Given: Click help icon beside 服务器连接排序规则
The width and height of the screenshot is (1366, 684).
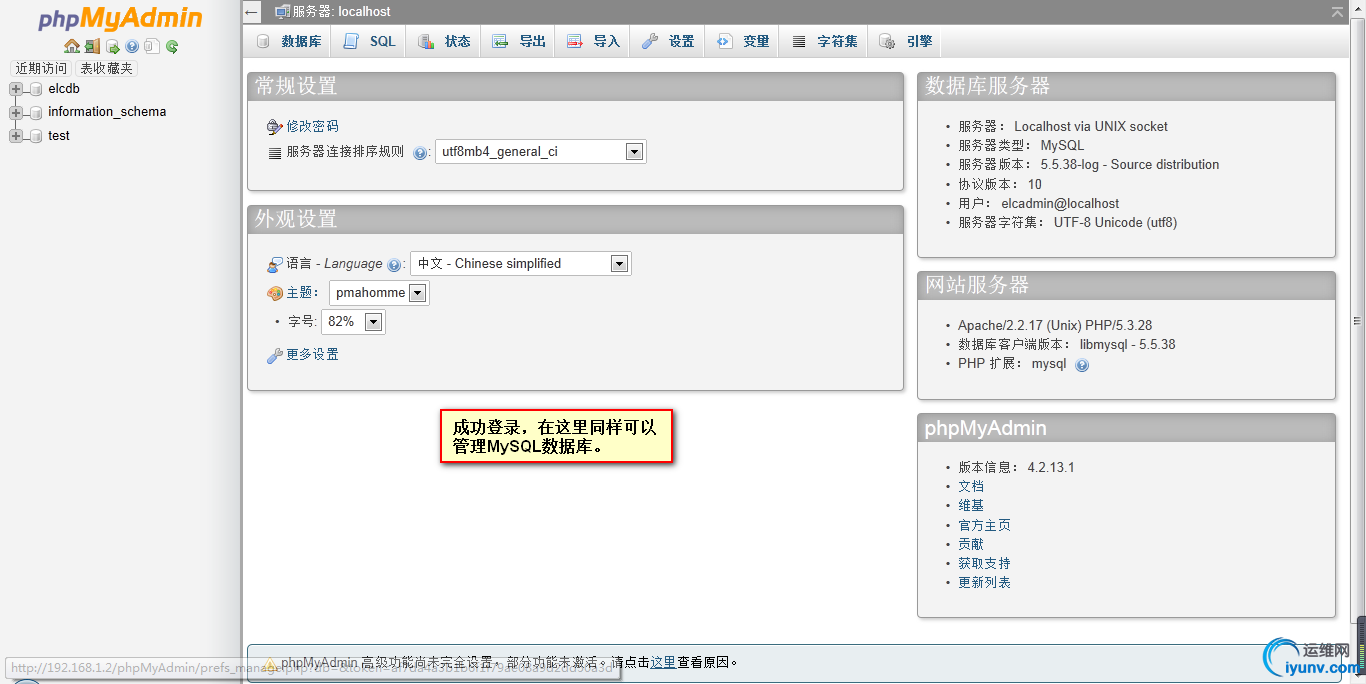Looking at the screenshot, I should click(x=420, y=153).
